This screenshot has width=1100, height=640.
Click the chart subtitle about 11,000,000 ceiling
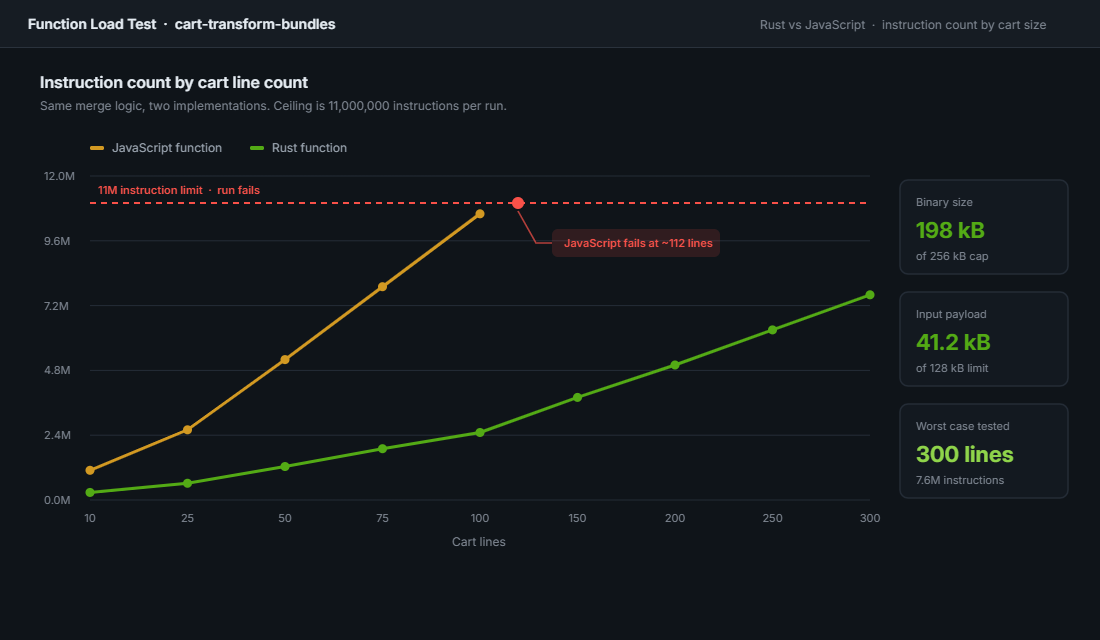coord(273,106)
